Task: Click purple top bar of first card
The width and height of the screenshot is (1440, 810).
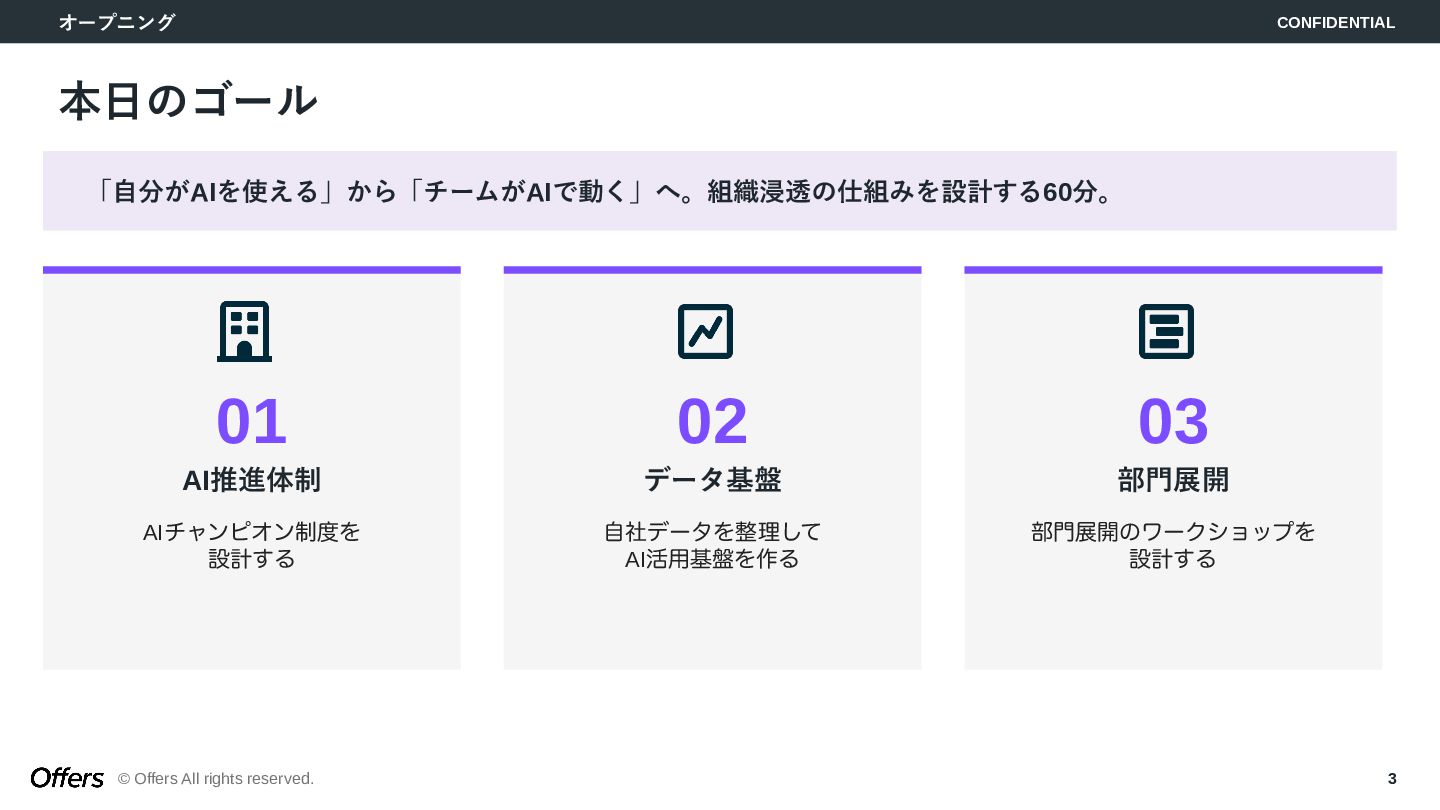Action: tap(251, 270)
